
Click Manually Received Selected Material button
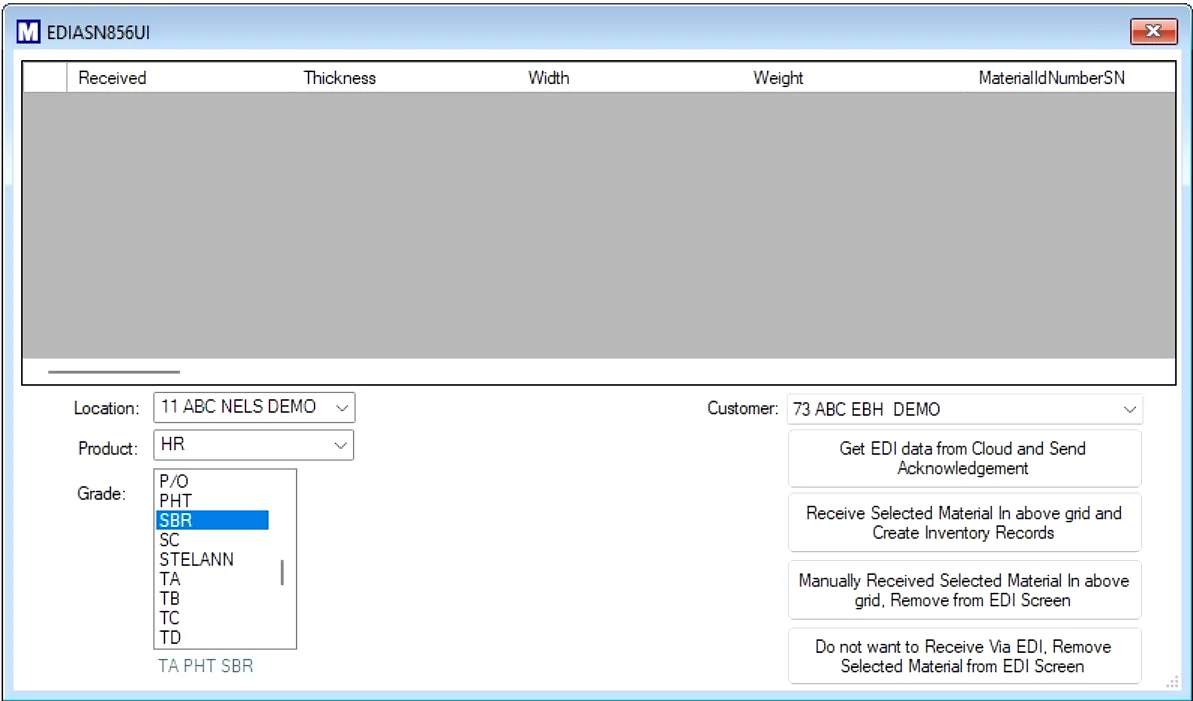(x=964, y=590)
